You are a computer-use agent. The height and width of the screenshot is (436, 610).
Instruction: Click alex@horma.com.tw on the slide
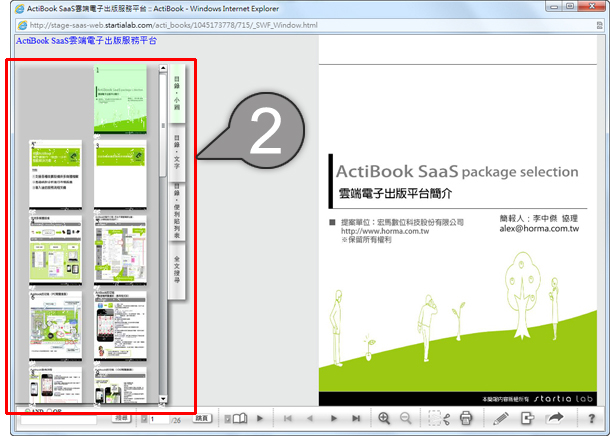[x=539, y=229]
